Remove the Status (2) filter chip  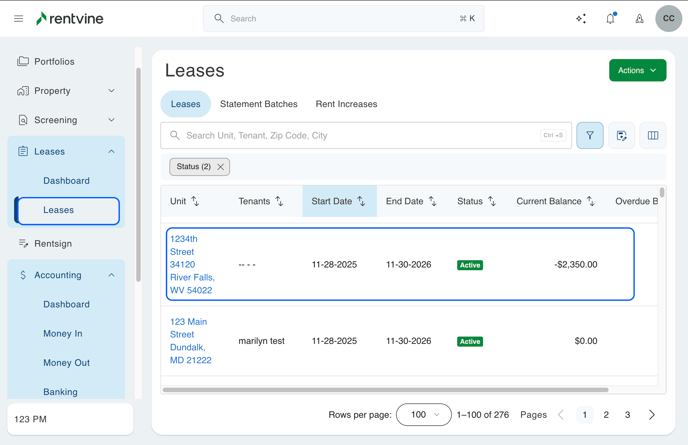coord(221,167)
